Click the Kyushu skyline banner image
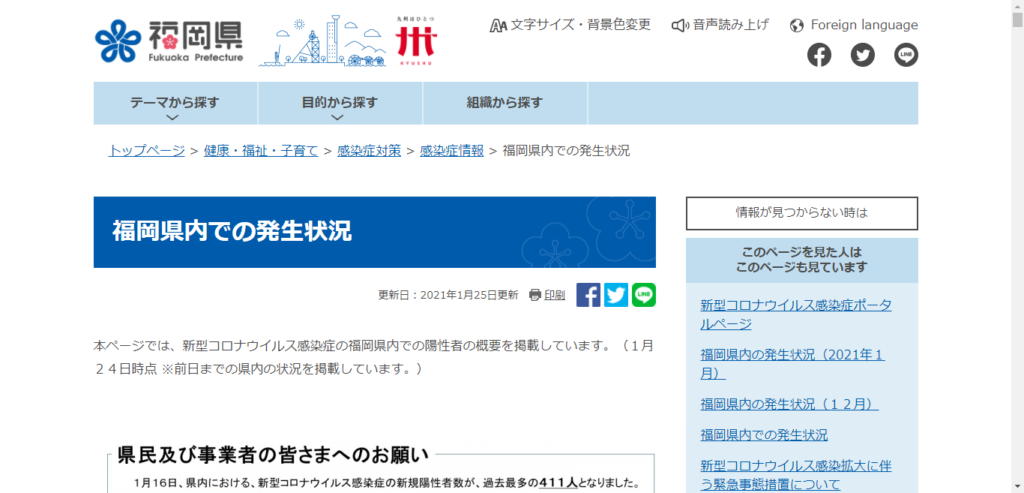 tap(349, 41)
